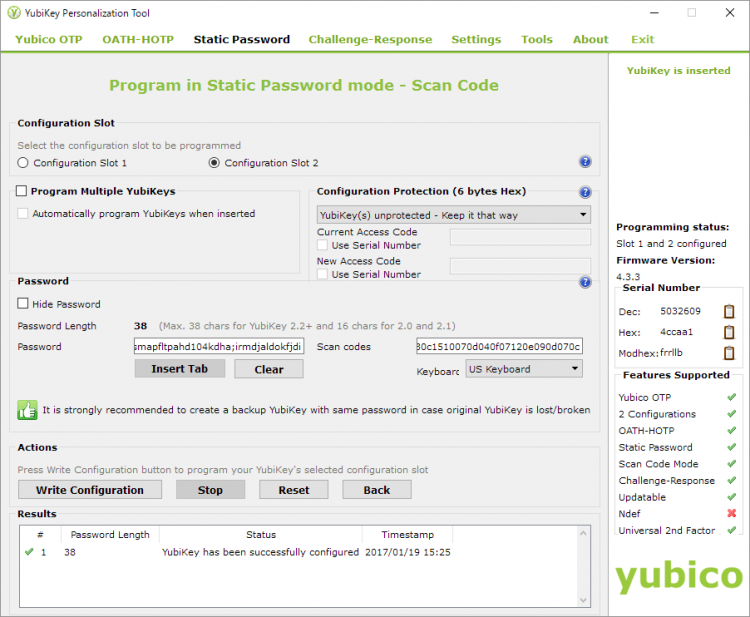Image resolution: width=750 pixels, height=617 pixels.
Task: Click the green thumbs-up backup icon
Action: [x=27, y=410]
